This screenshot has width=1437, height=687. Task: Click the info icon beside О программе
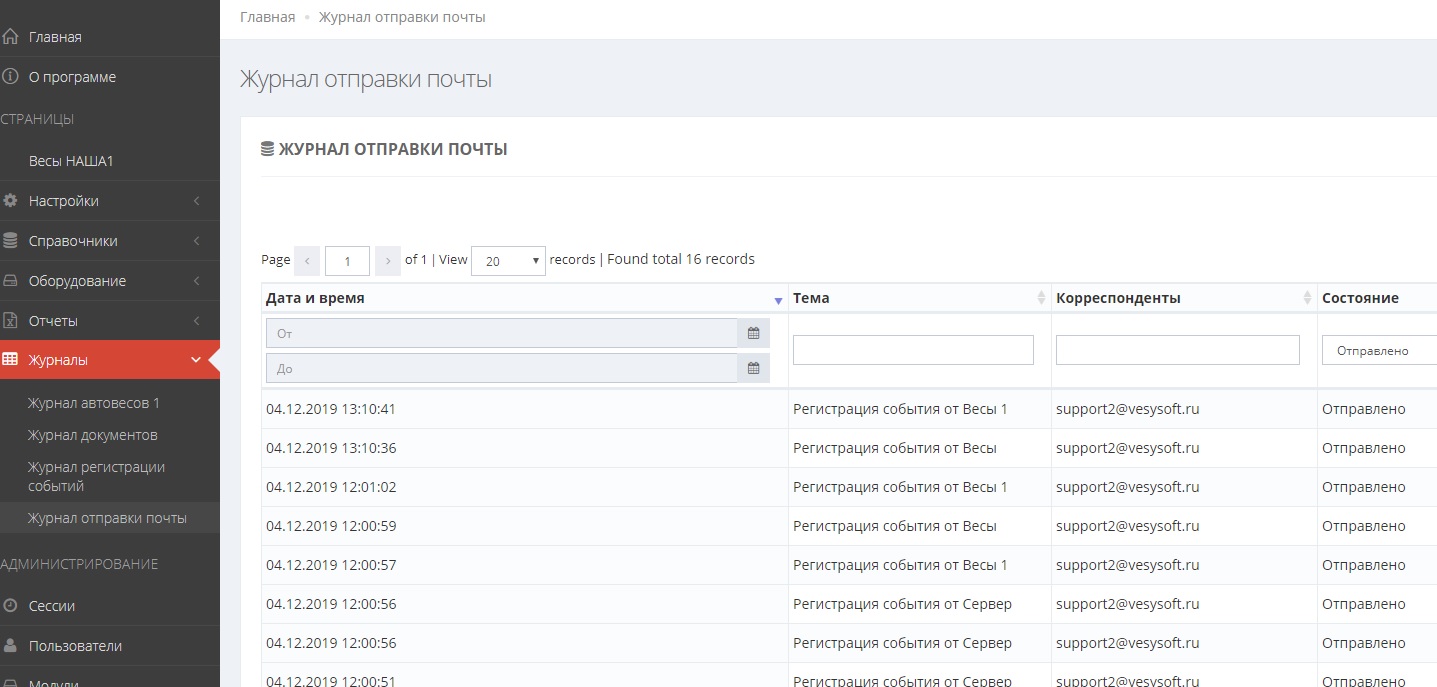(10, 77)
